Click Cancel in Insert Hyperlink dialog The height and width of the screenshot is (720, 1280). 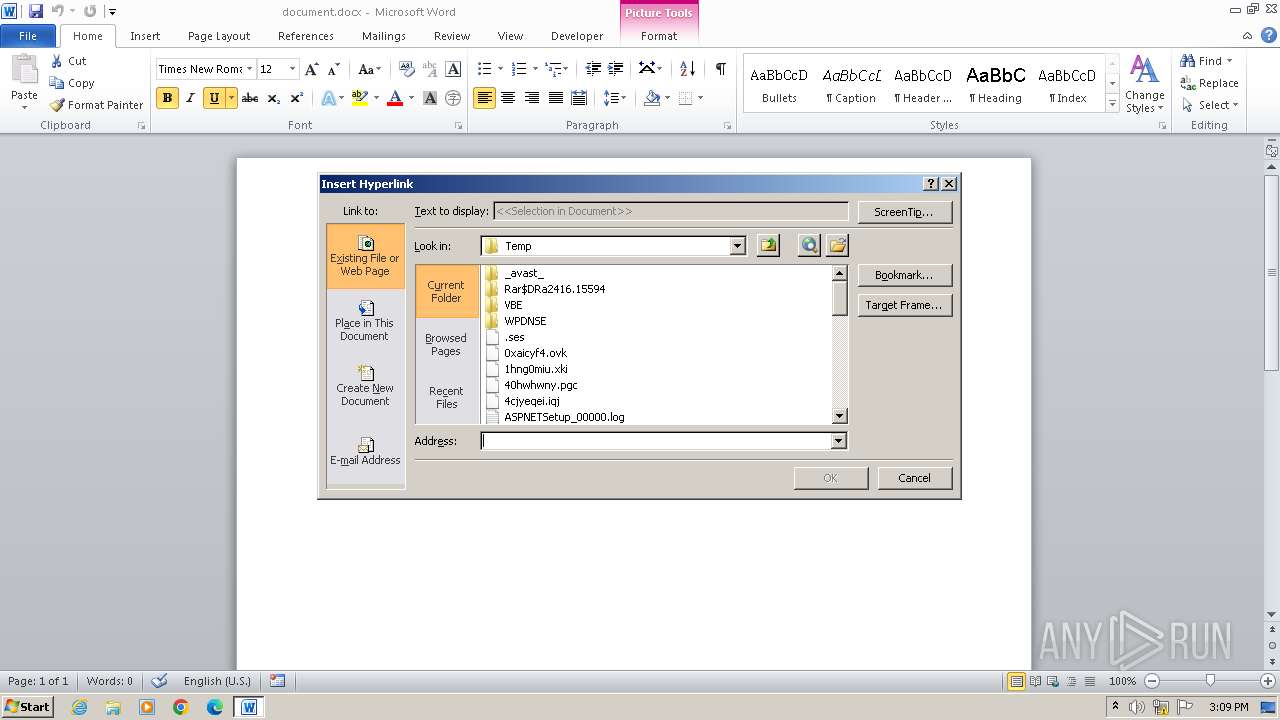tap(914, 478)
